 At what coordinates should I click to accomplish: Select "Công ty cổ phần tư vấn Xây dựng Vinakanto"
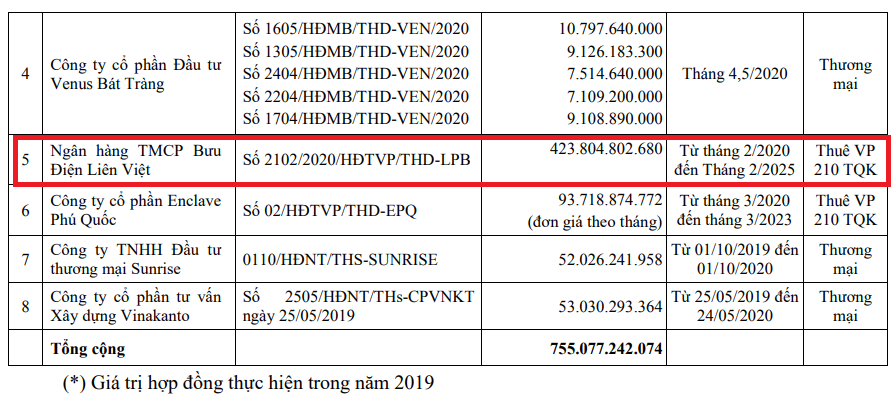[x=136, y=306]
